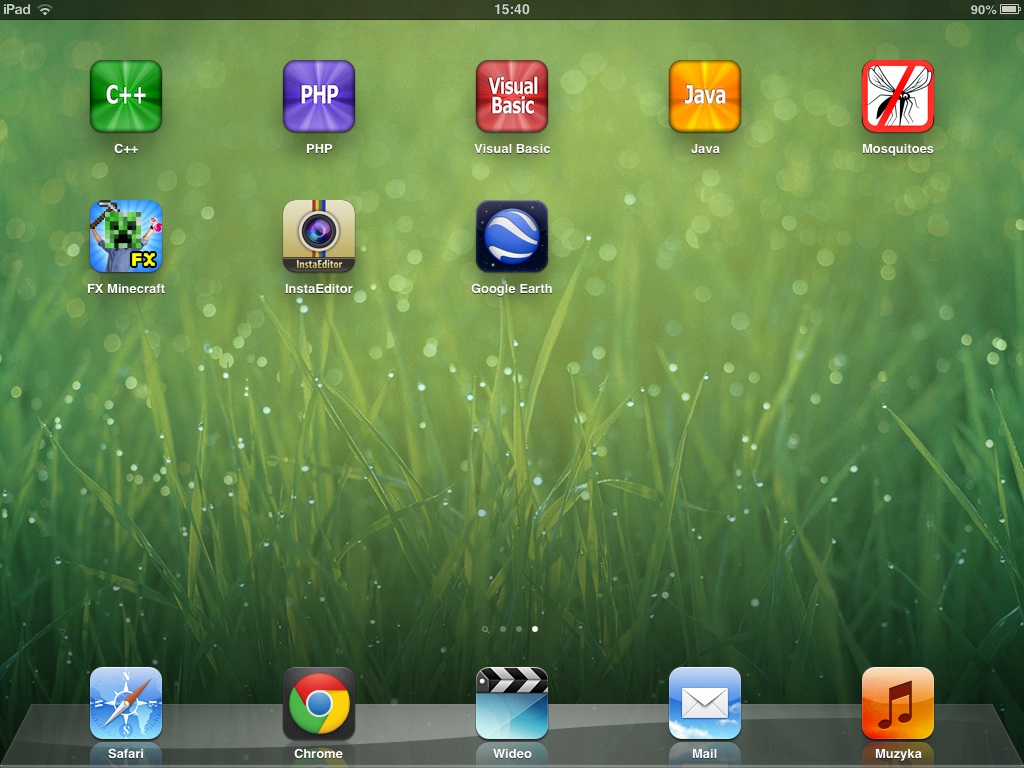
Task: Tap the battery indicator icon
Action: click(x=1010, y=9)
